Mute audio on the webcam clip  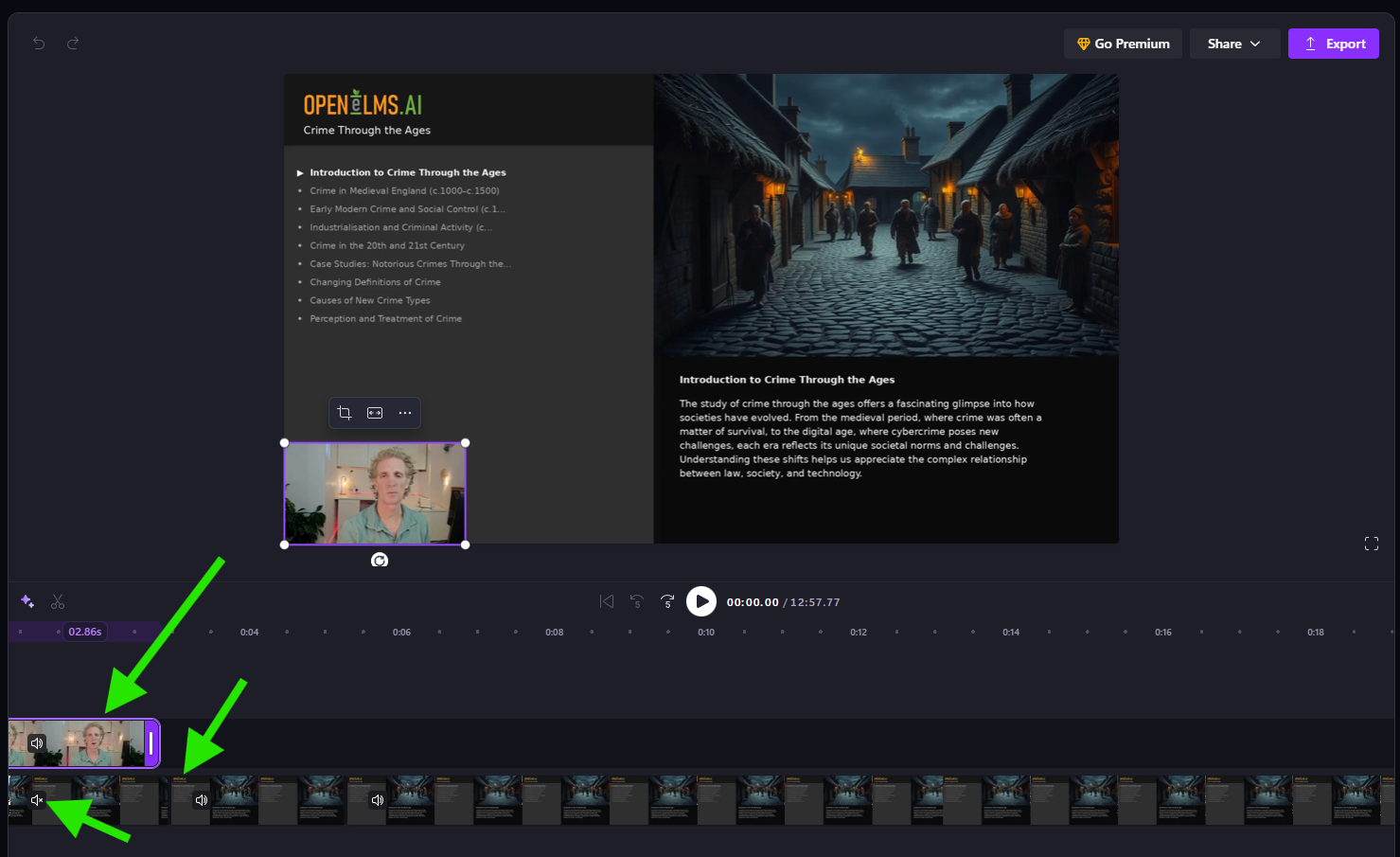click(37, 743)
